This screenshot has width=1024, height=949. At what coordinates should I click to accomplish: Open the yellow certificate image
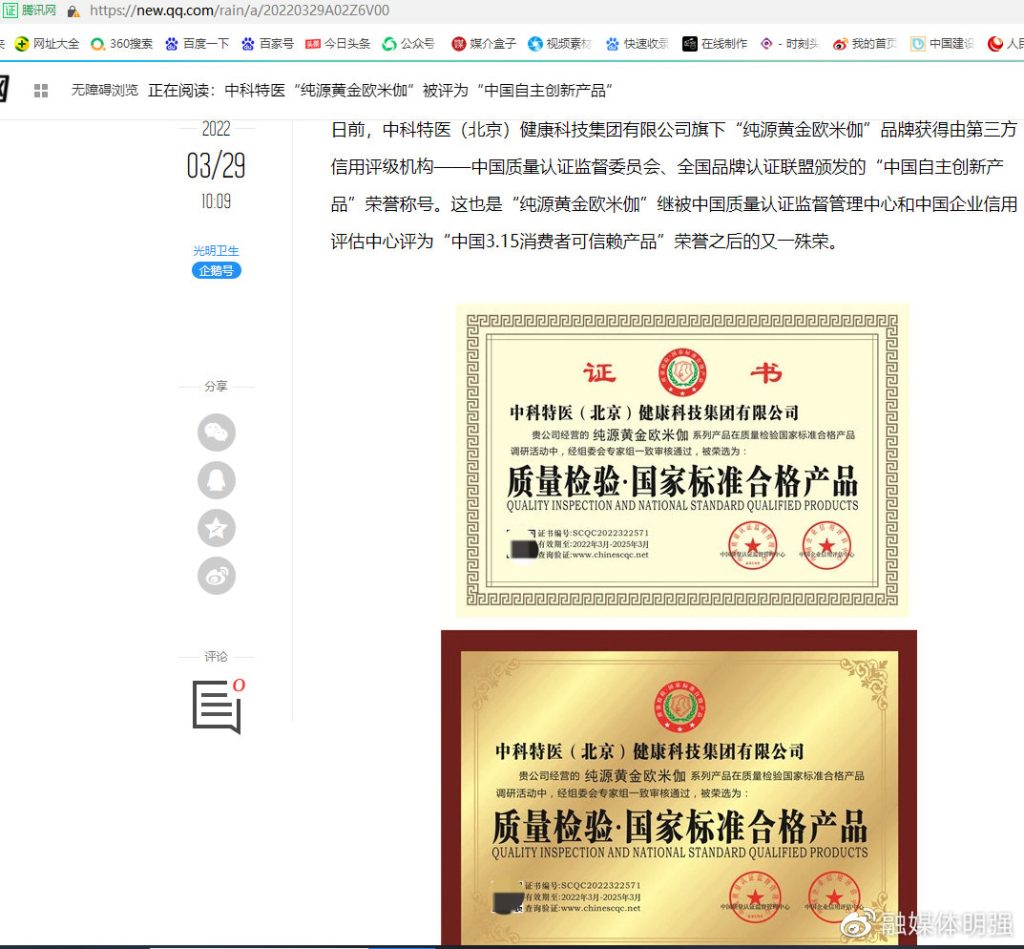(682, 460)
